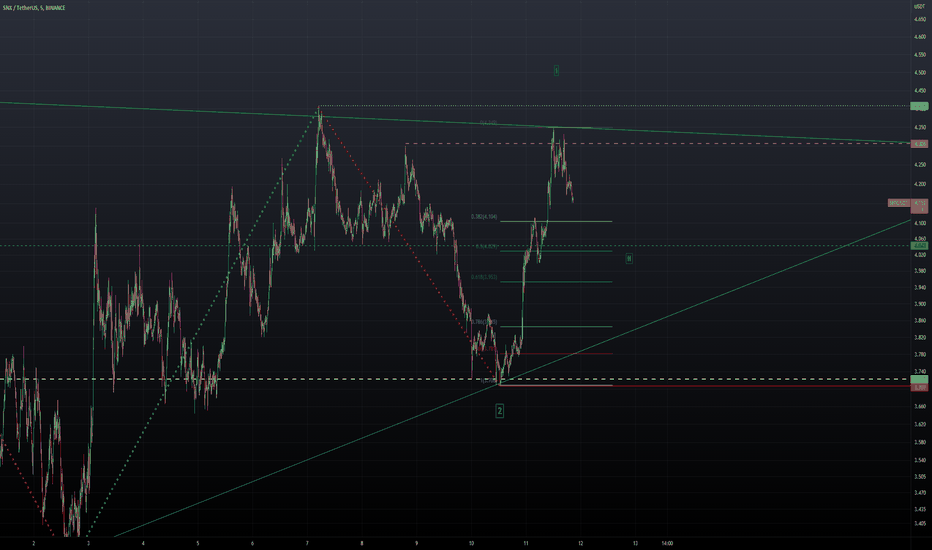Select the red dashed line price tag near 4.300
932x550 pixels.
coord(920,144)
